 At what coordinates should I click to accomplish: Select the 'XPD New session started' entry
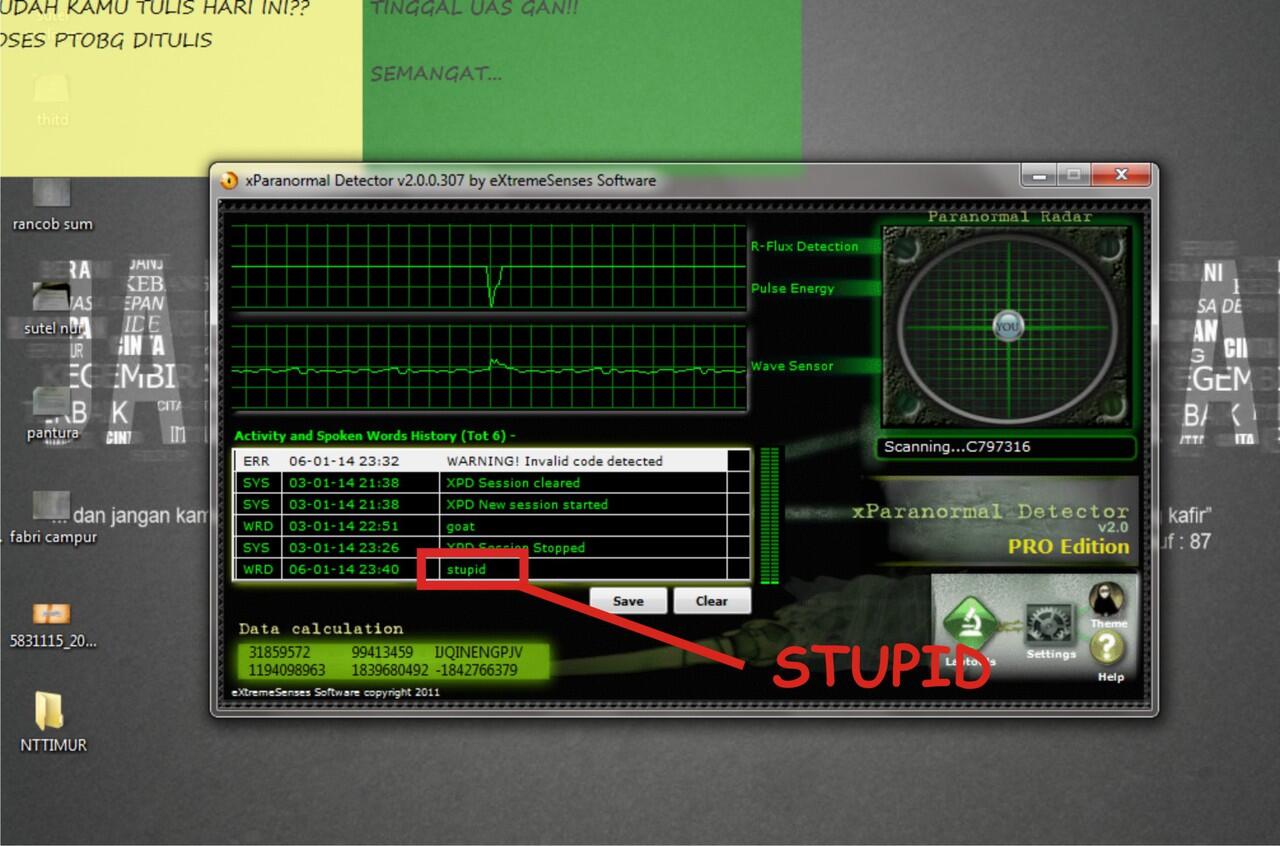click(x=491, y=504)
